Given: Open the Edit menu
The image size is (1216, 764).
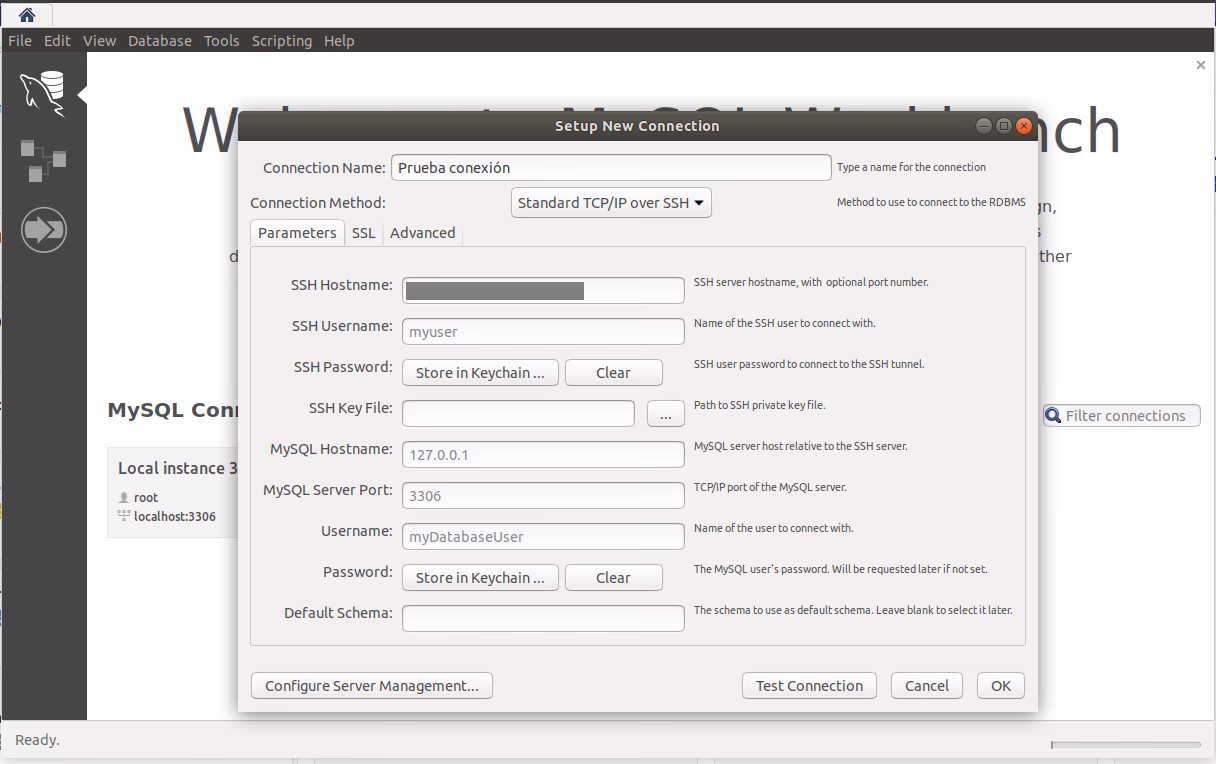Looking at the screenshot, I should [x=57, y=41].
